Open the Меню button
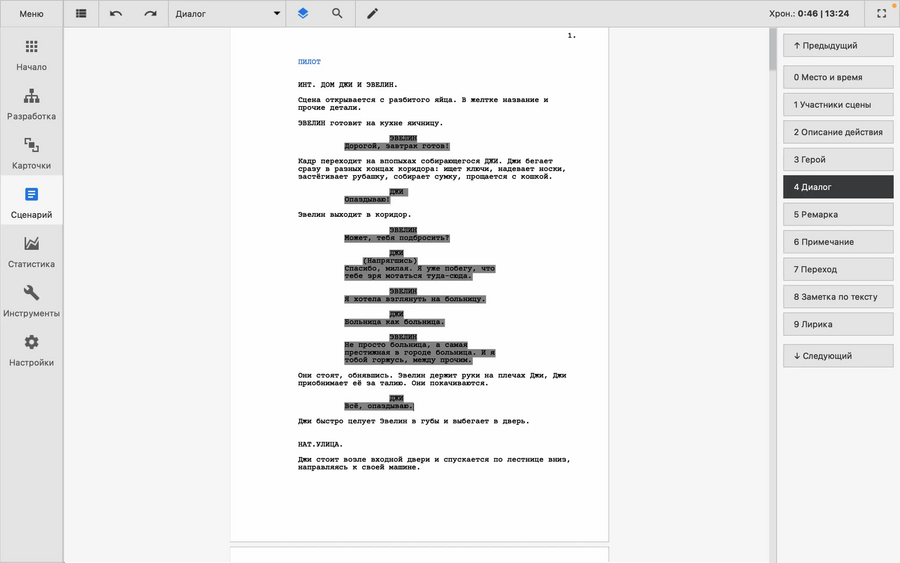Viewport: 900px width, 563px height. (31, 14)
